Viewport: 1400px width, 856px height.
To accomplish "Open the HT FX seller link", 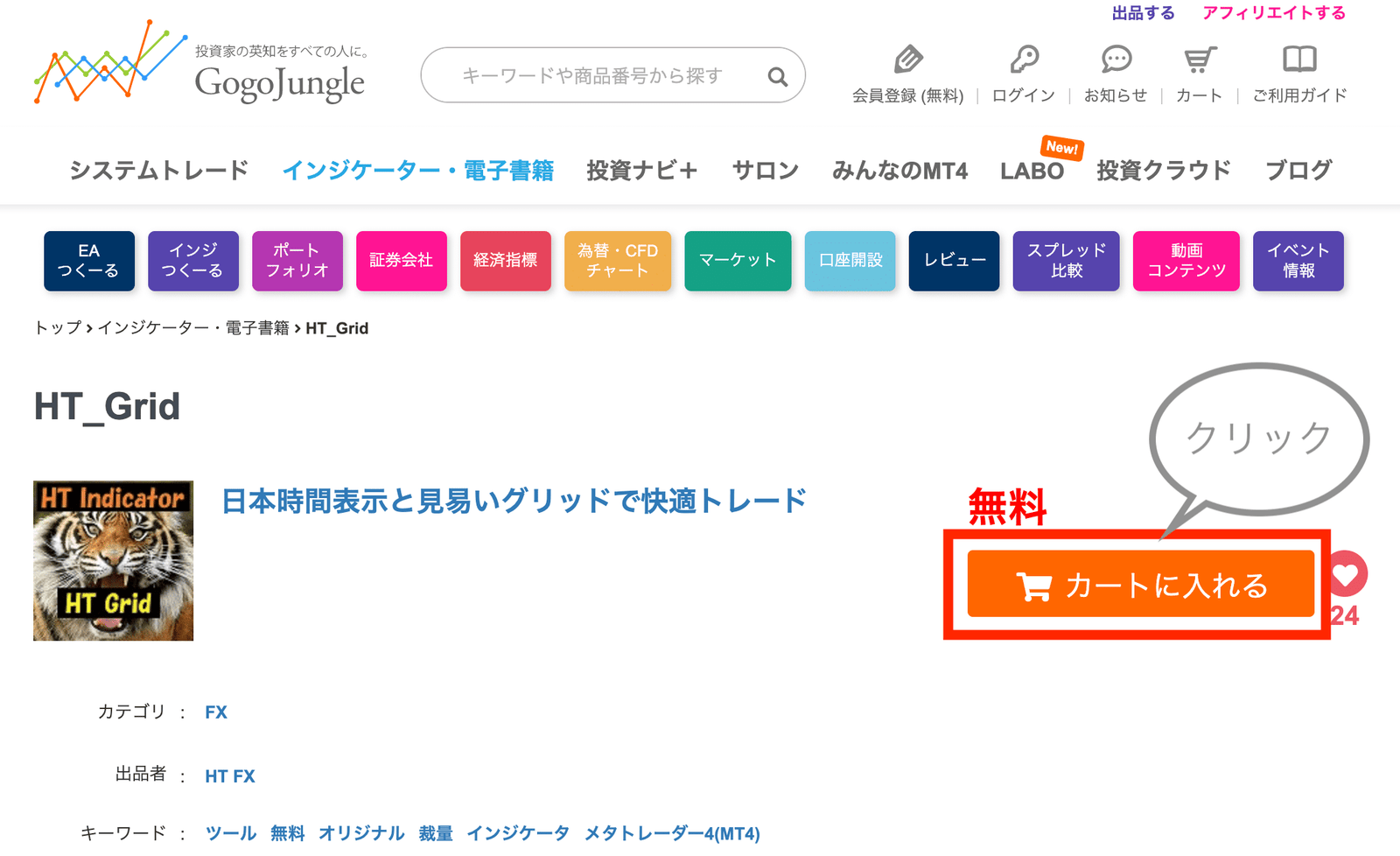I will (x=230, y=776).
